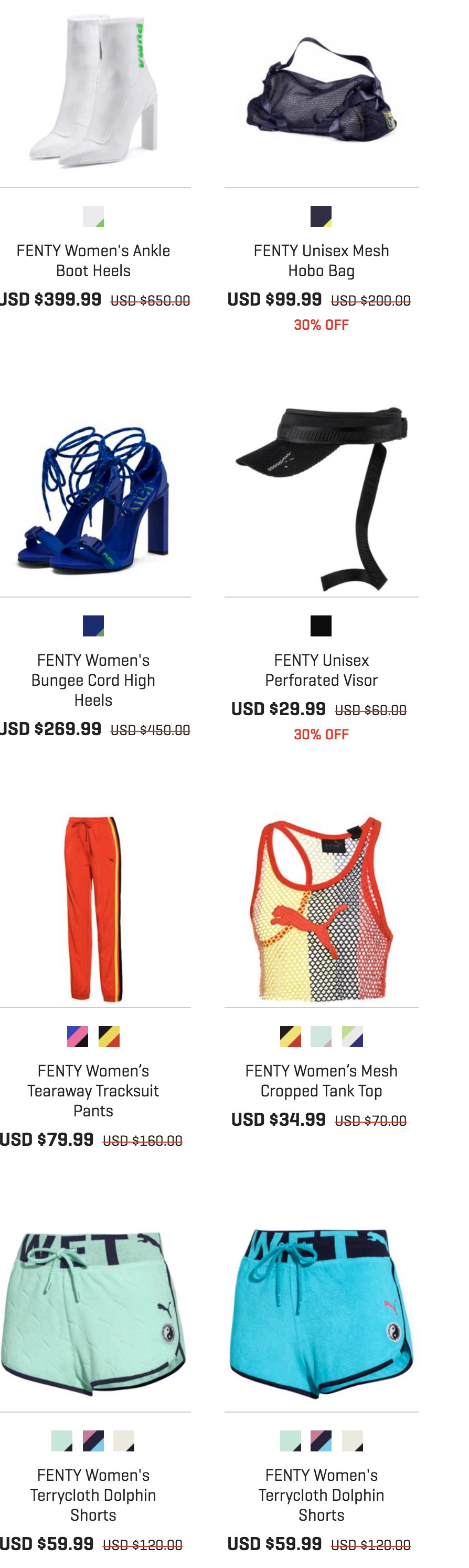Open the FENTY Unisex Mesh Hobo Bag link
This screenshot has width=469, height=1568.
click(321, 260)
